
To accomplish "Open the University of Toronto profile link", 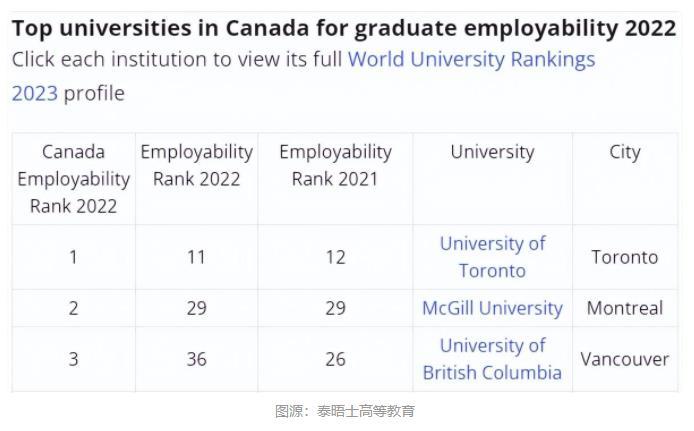I will click(492, 257).
